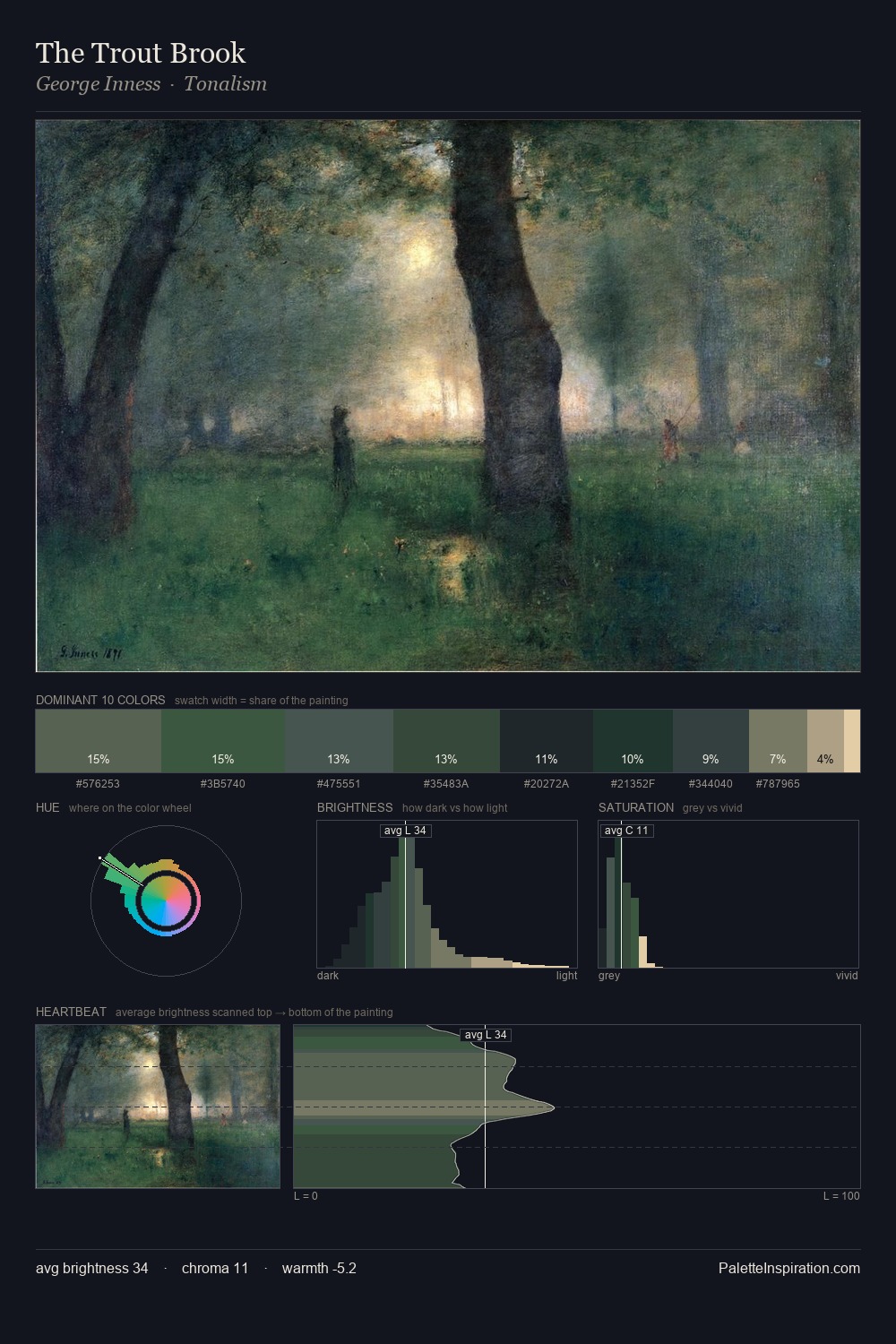
Task: Click the HEARTBEAT section heading
Action: point(71,1012)
